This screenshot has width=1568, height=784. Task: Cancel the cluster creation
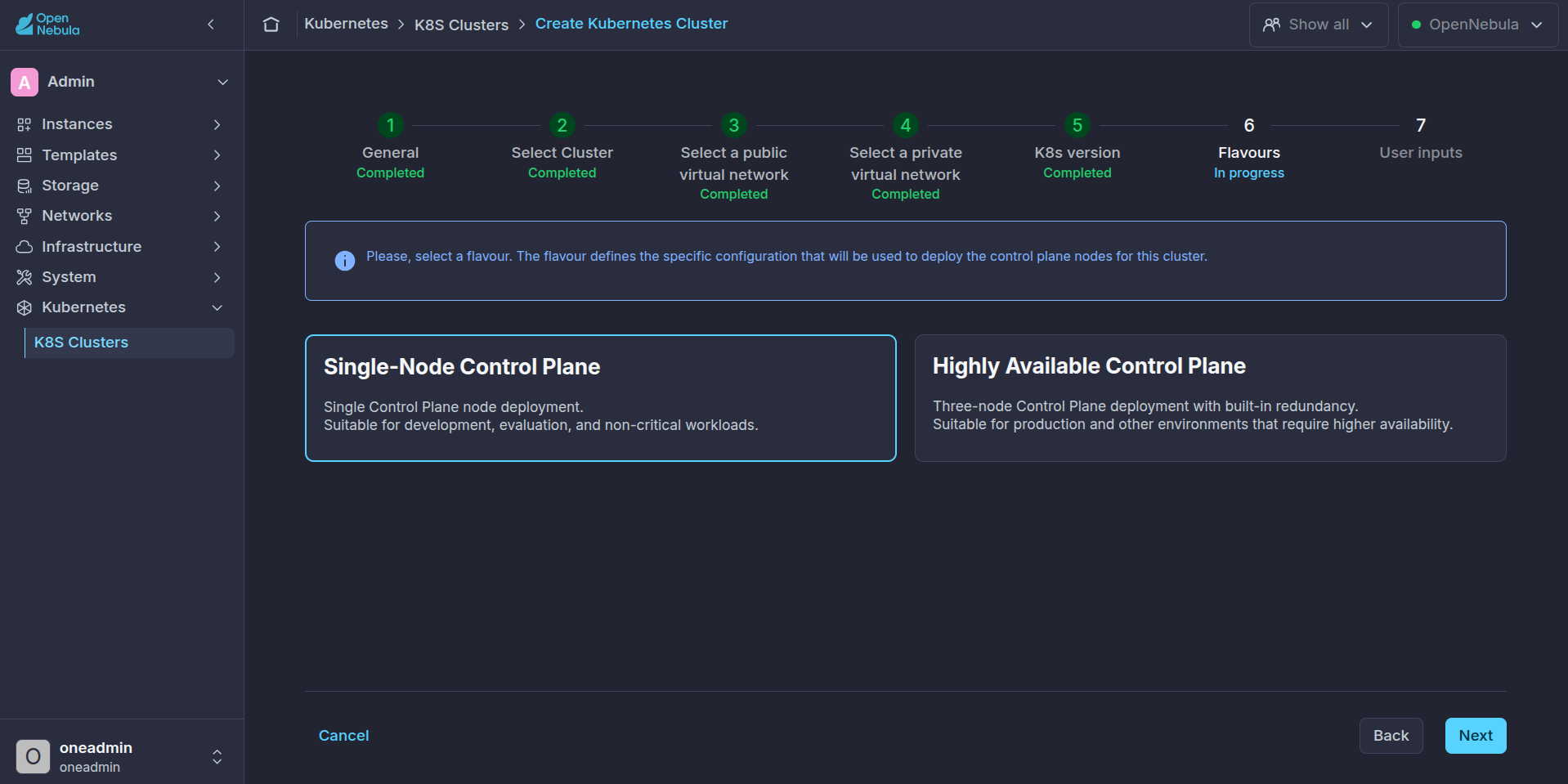click(x=343, y=736)
